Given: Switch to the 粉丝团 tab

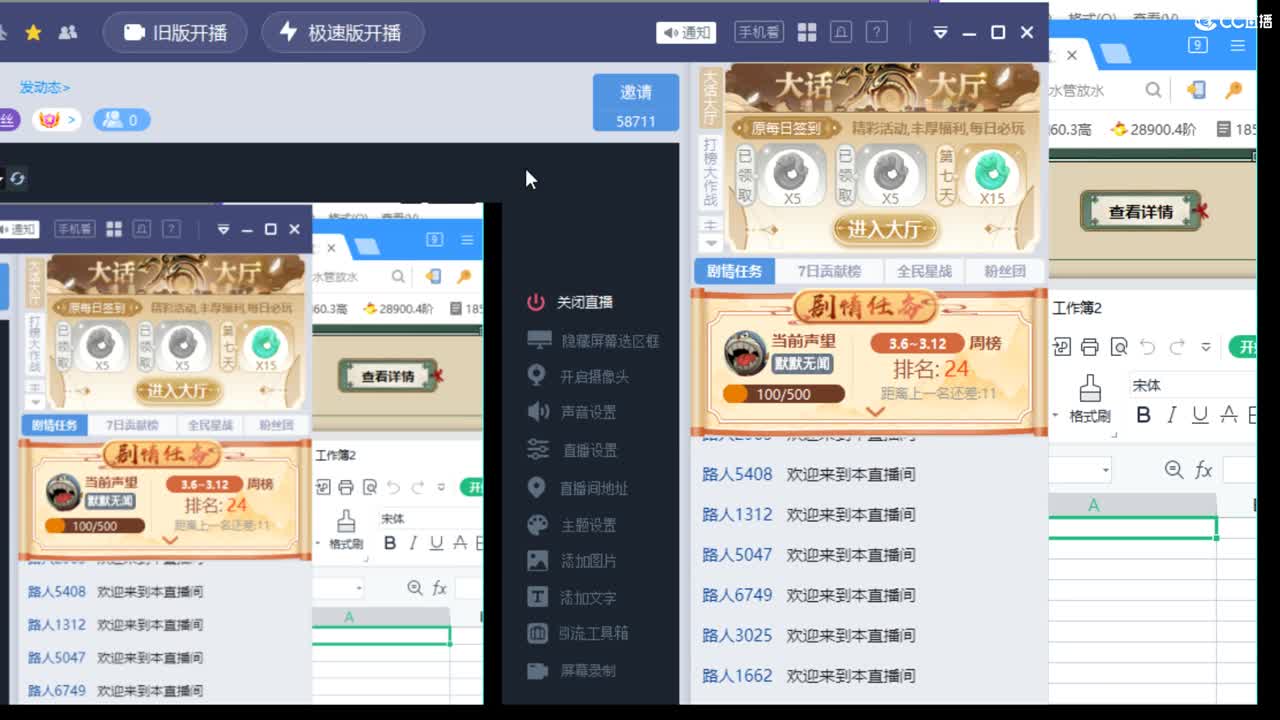Looking at the screenshot, I should tap(1004, 270).
